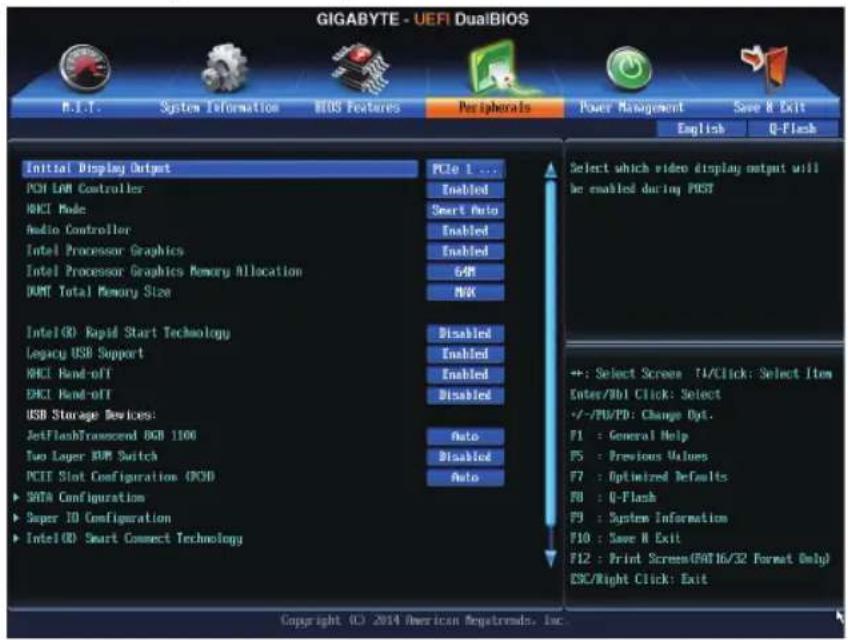Click the F7 Optimized Defaults help line
This screenshot has width=848, height=640.
coord(649,477)
